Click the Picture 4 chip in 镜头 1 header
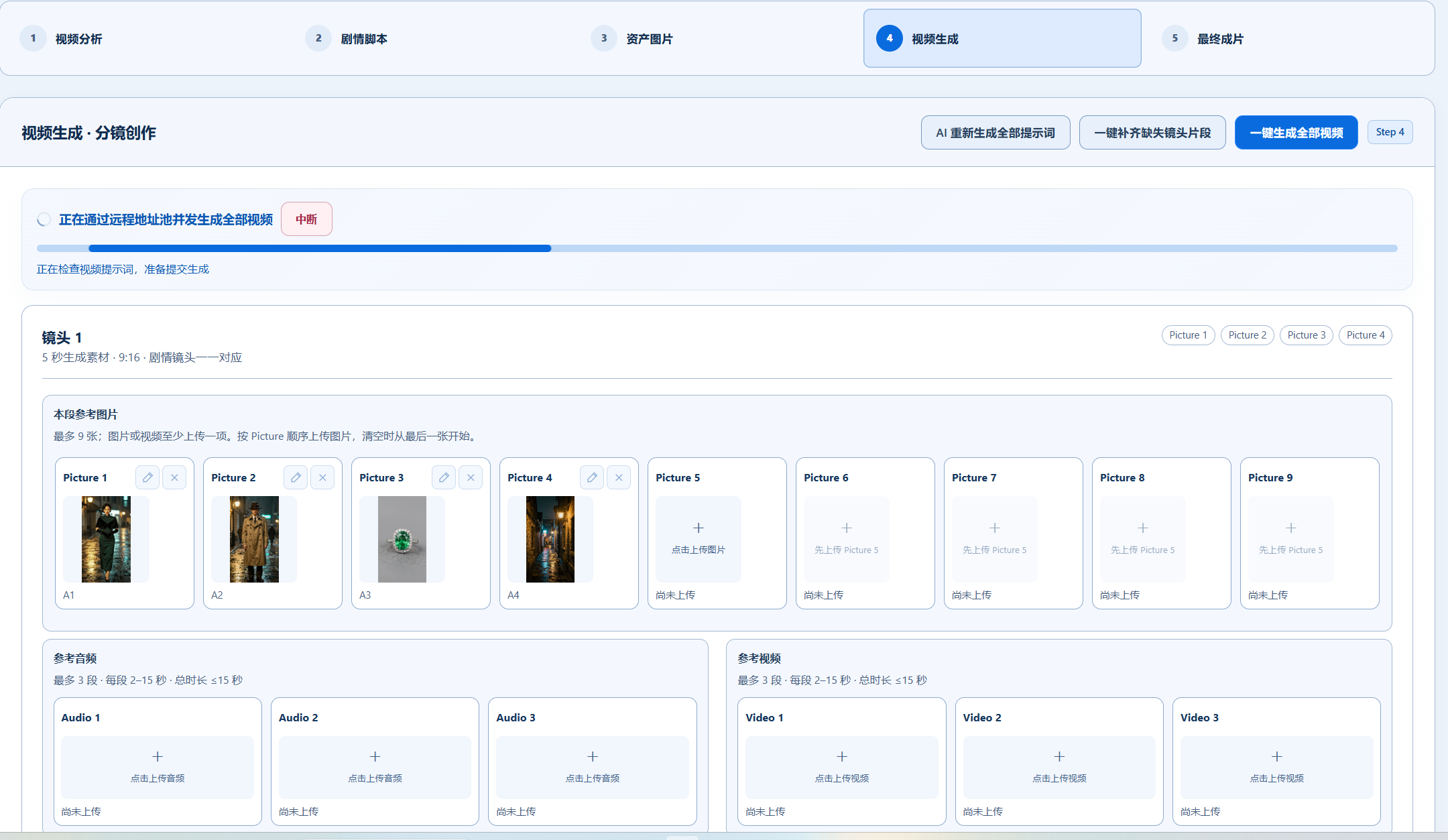This screenshot has width=1448, height=840. click(1365, 335)
